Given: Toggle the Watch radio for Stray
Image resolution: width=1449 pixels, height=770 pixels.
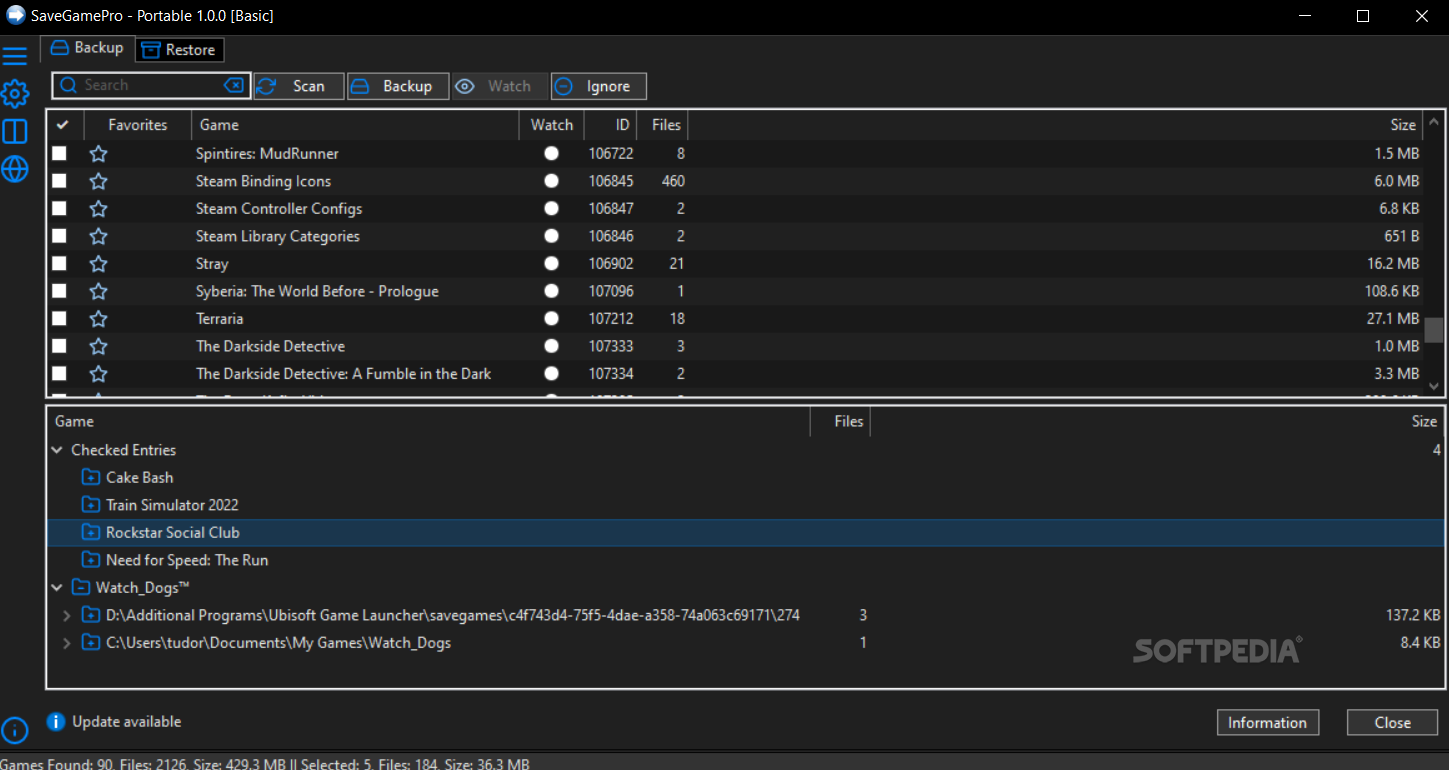Looking at the screenshot, I should (551, 264).
